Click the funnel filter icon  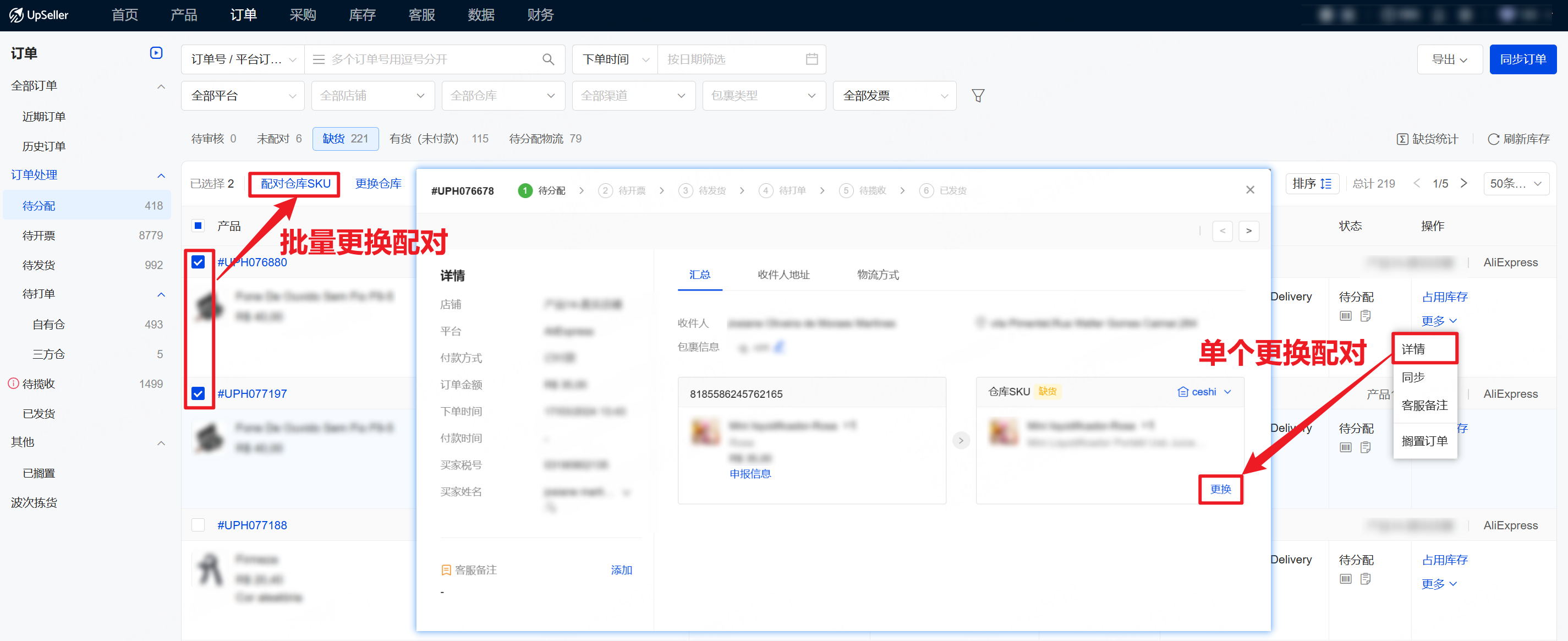[978, 96]
